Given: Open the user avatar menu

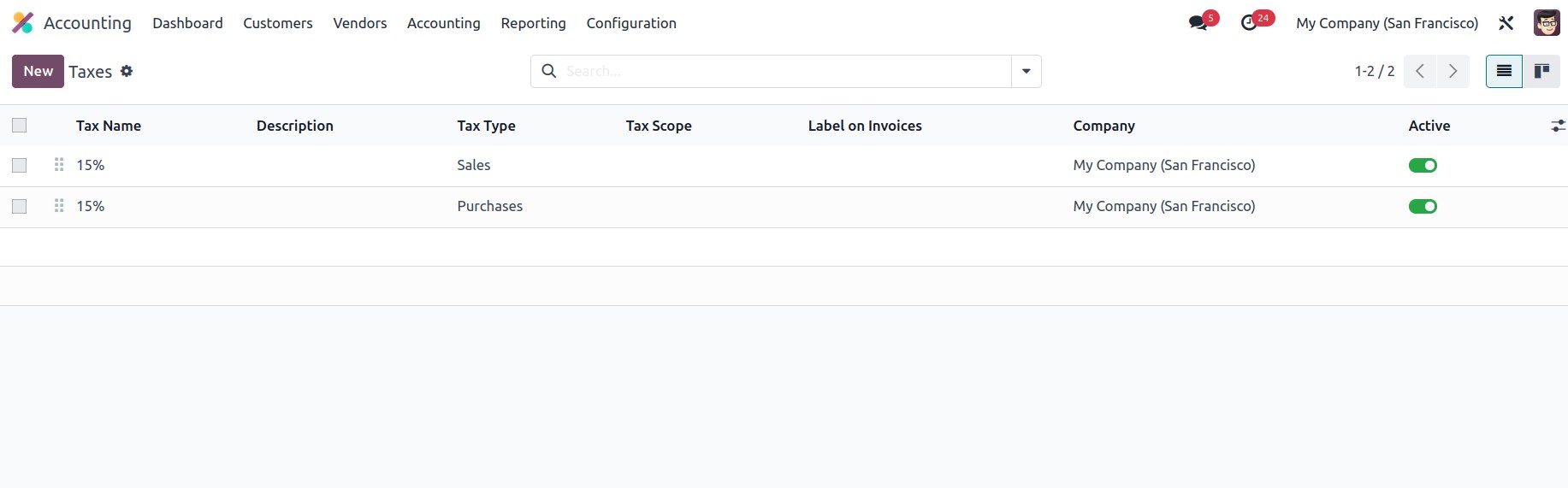Looking at the screenshot, I should coord(1547,23).
